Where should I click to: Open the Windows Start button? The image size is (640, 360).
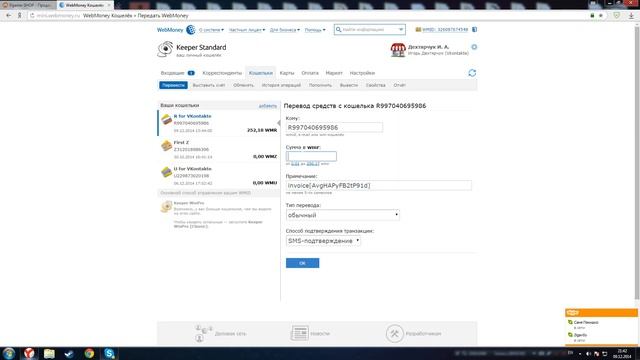[9, 353]
